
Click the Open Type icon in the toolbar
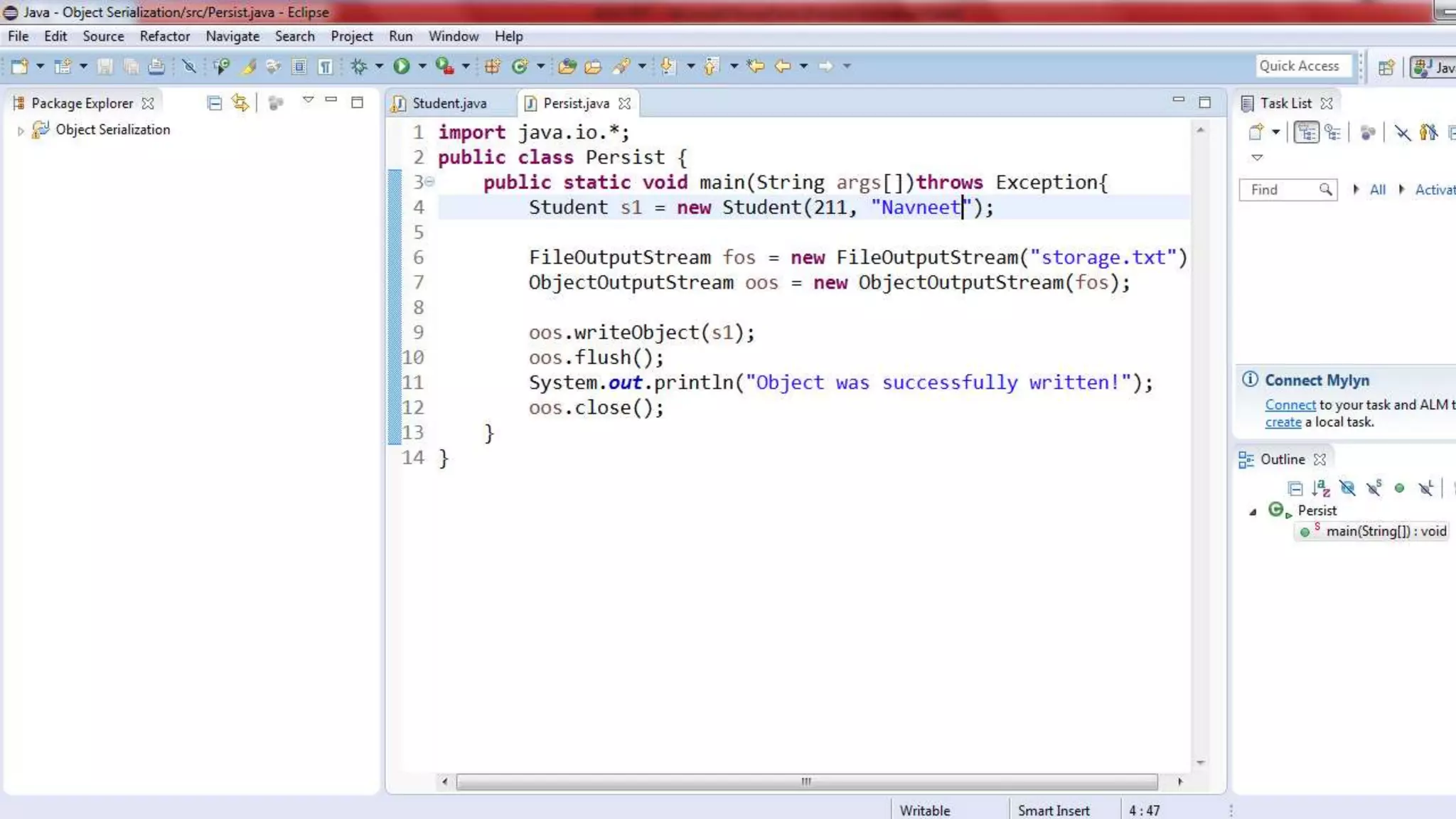(567, 66)
